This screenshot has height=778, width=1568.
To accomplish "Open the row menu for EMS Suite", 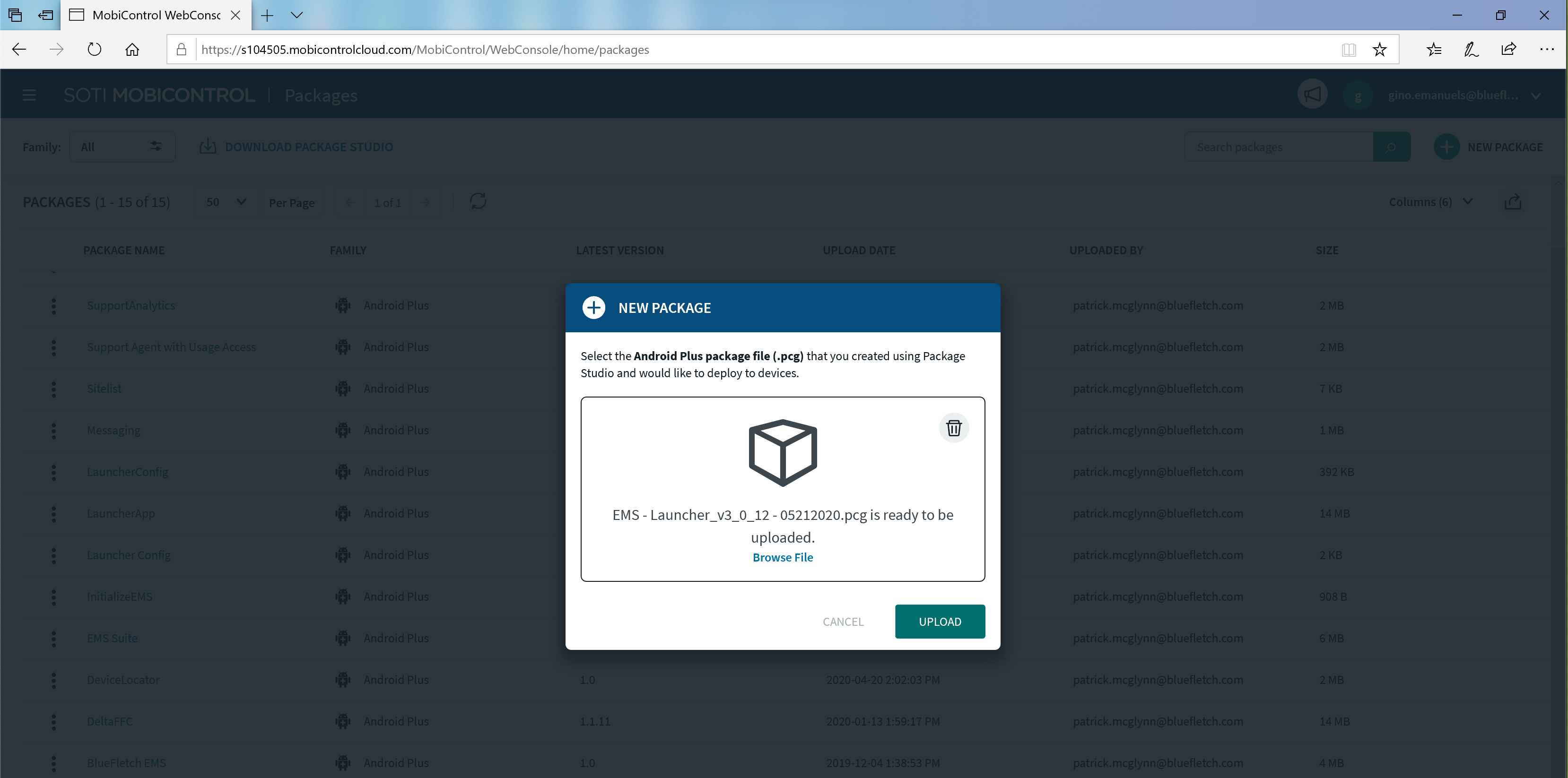I will coord(53,639).
